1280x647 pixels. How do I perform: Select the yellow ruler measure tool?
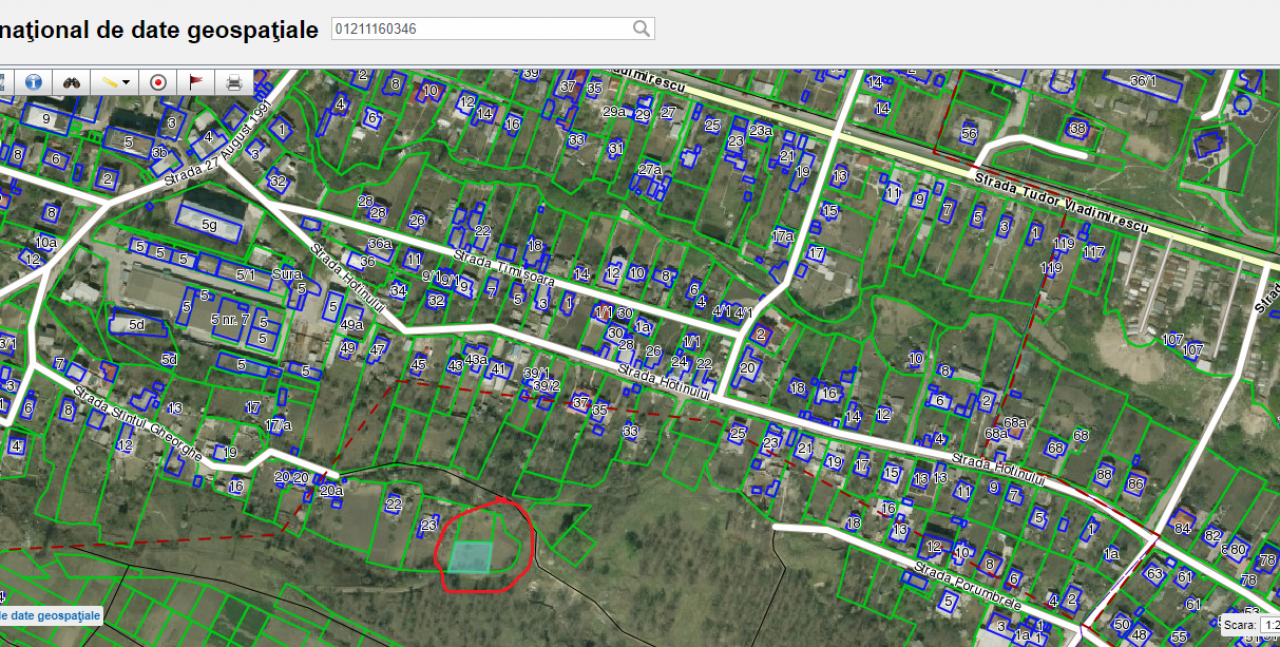[x=110, y=82]
